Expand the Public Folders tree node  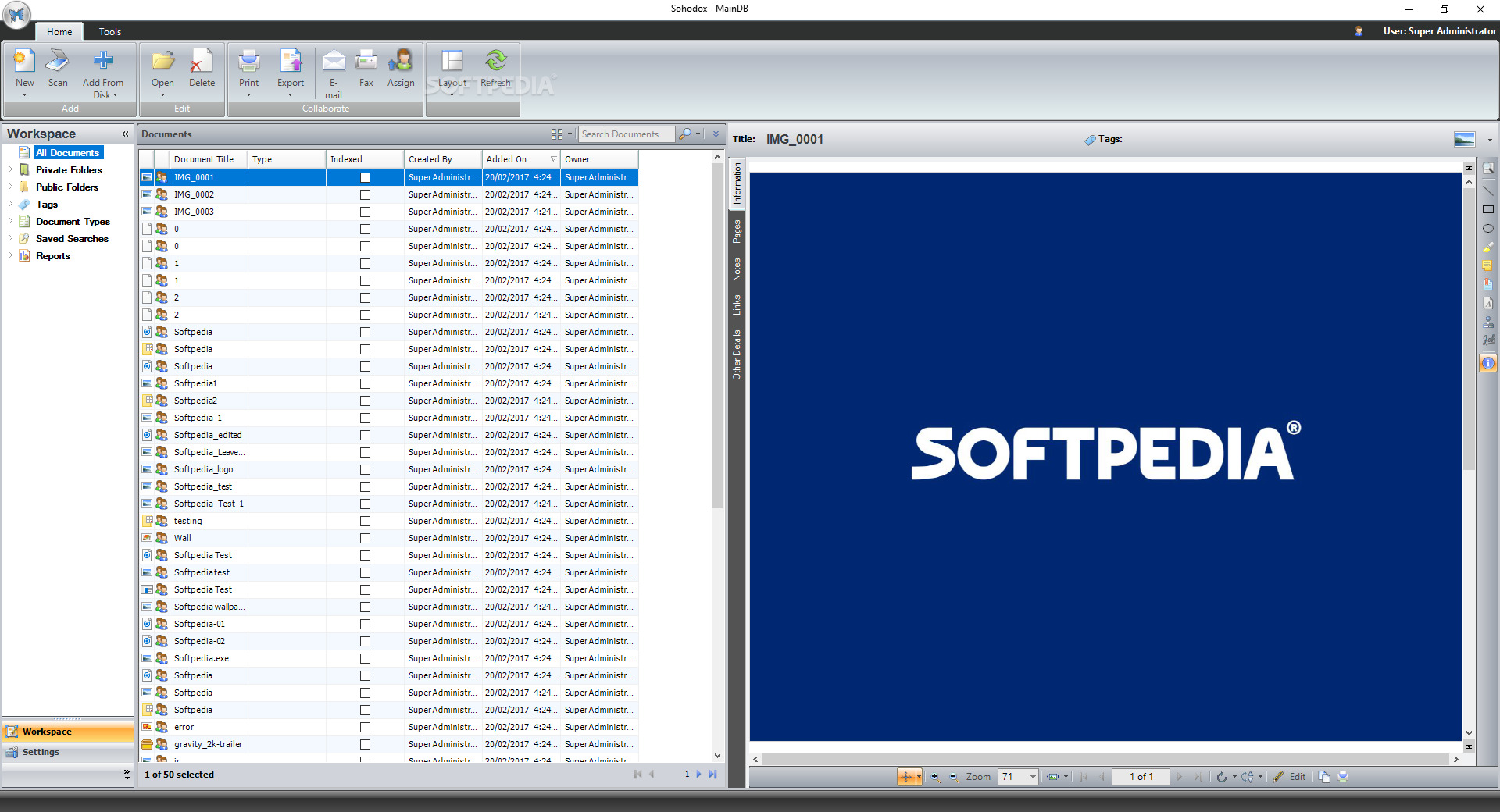(x=10, y=187)
